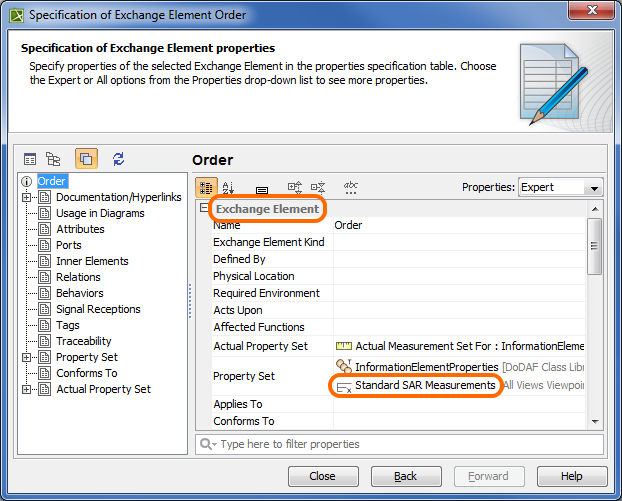Click the magnifier filter options icon
Image resolution: width=622 pixels, height=501 pixels.
pyautogui.click(x=208, y=444)
